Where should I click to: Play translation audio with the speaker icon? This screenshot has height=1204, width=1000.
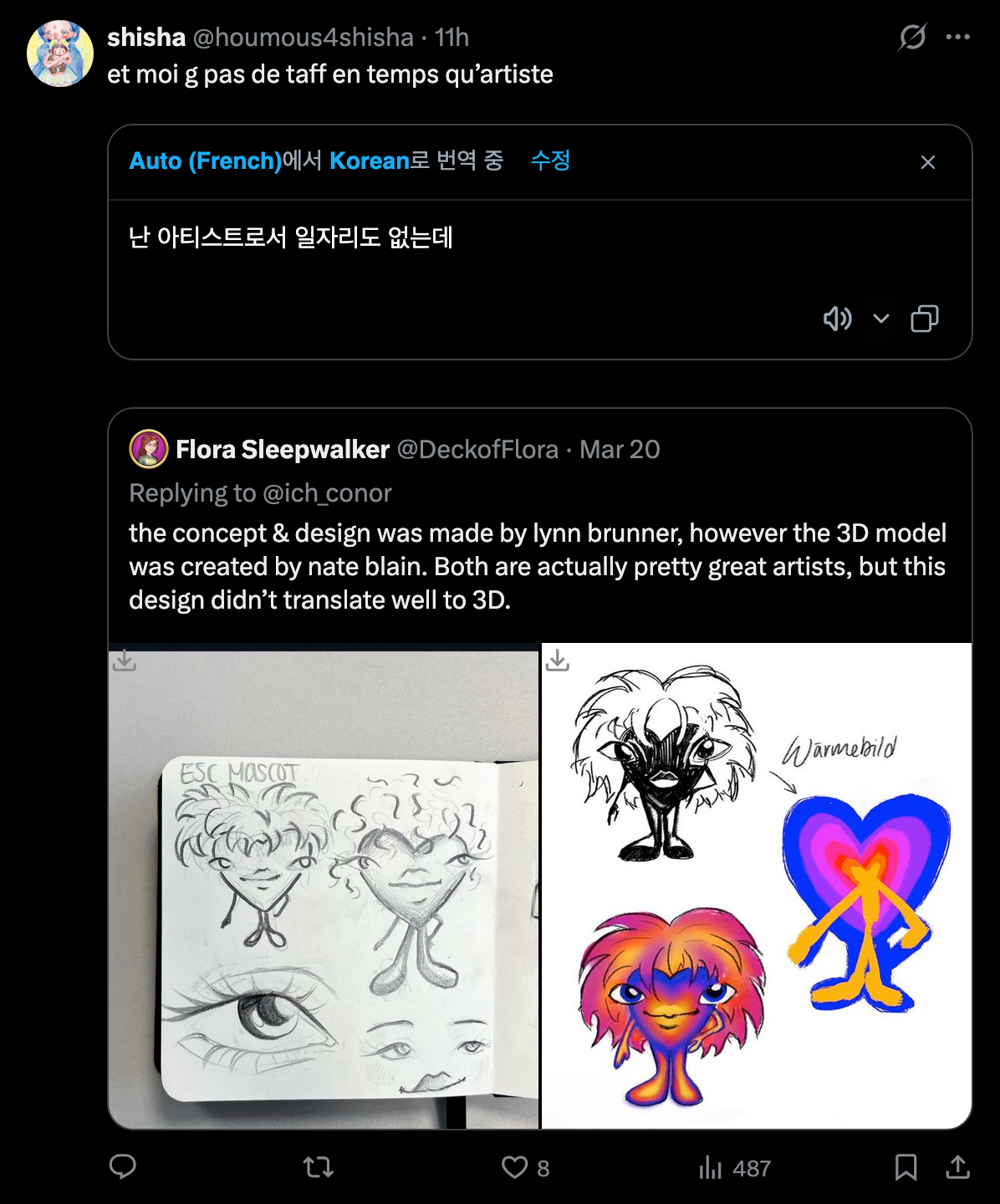[837, 319]
